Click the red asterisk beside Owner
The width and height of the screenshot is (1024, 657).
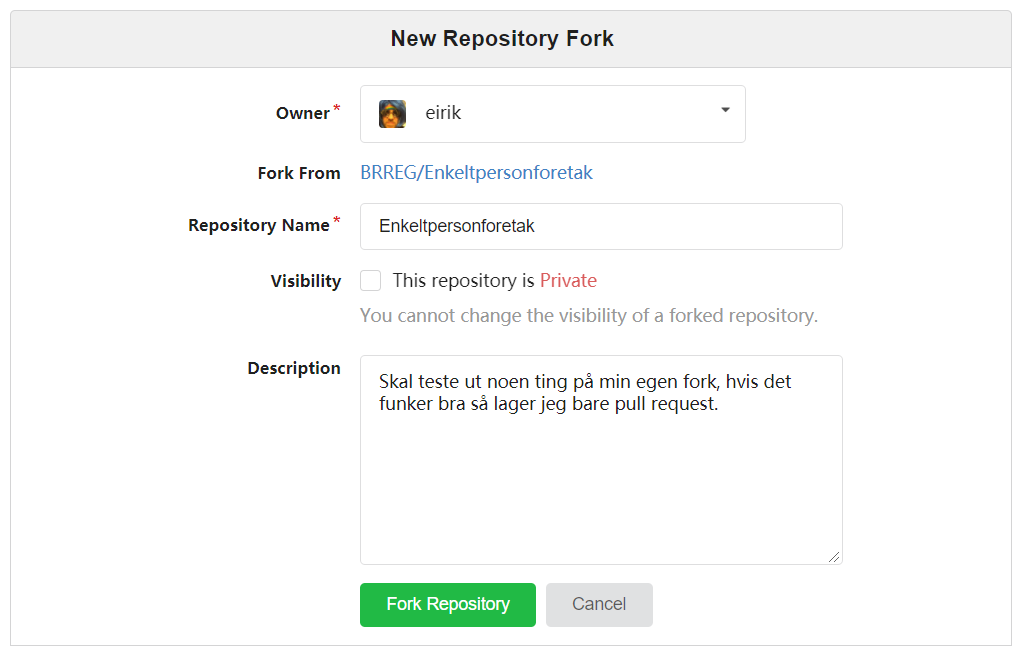tap(337, 108)
